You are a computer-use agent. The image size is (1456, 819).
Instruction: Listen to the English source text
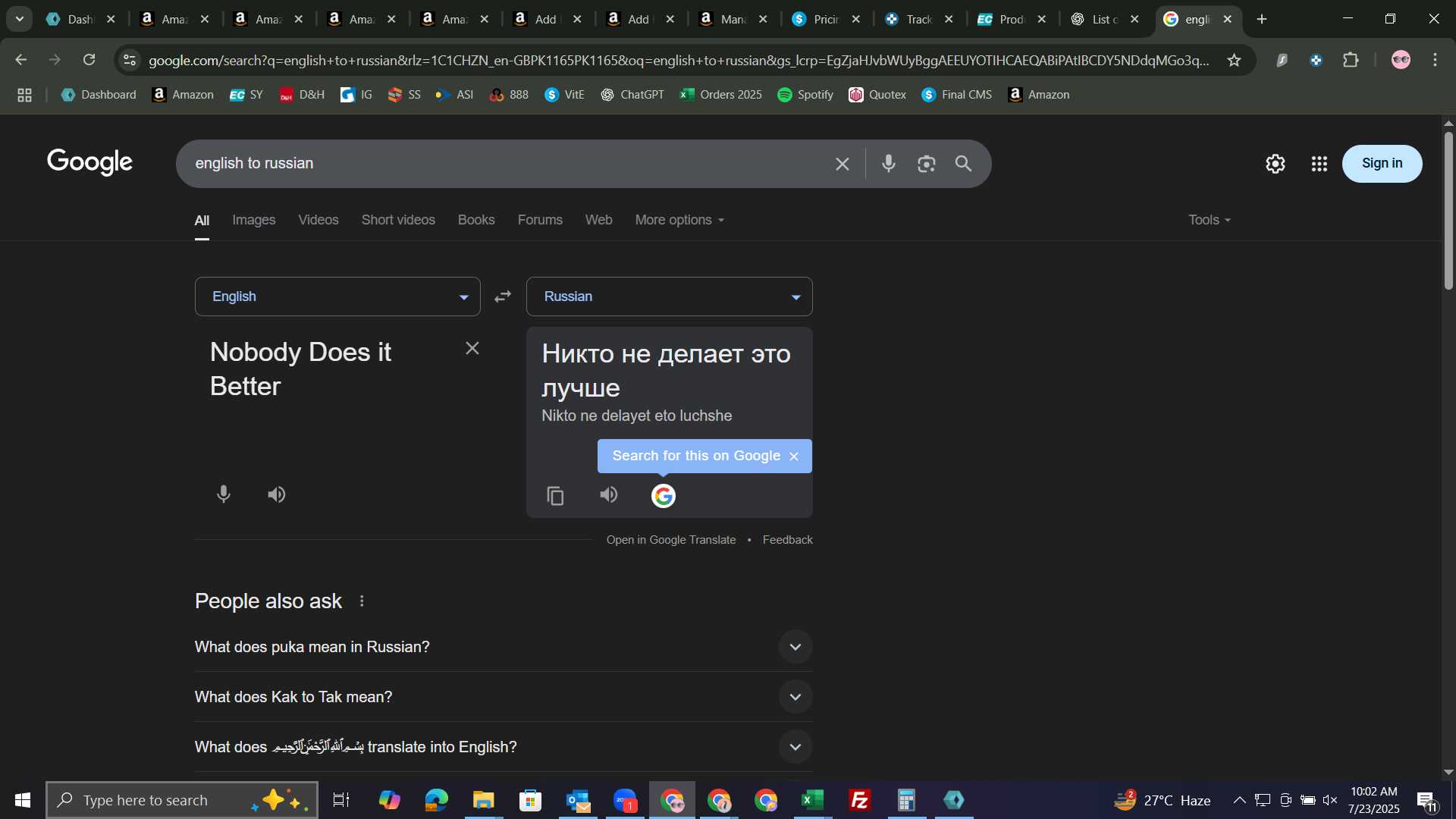point(277,494)
